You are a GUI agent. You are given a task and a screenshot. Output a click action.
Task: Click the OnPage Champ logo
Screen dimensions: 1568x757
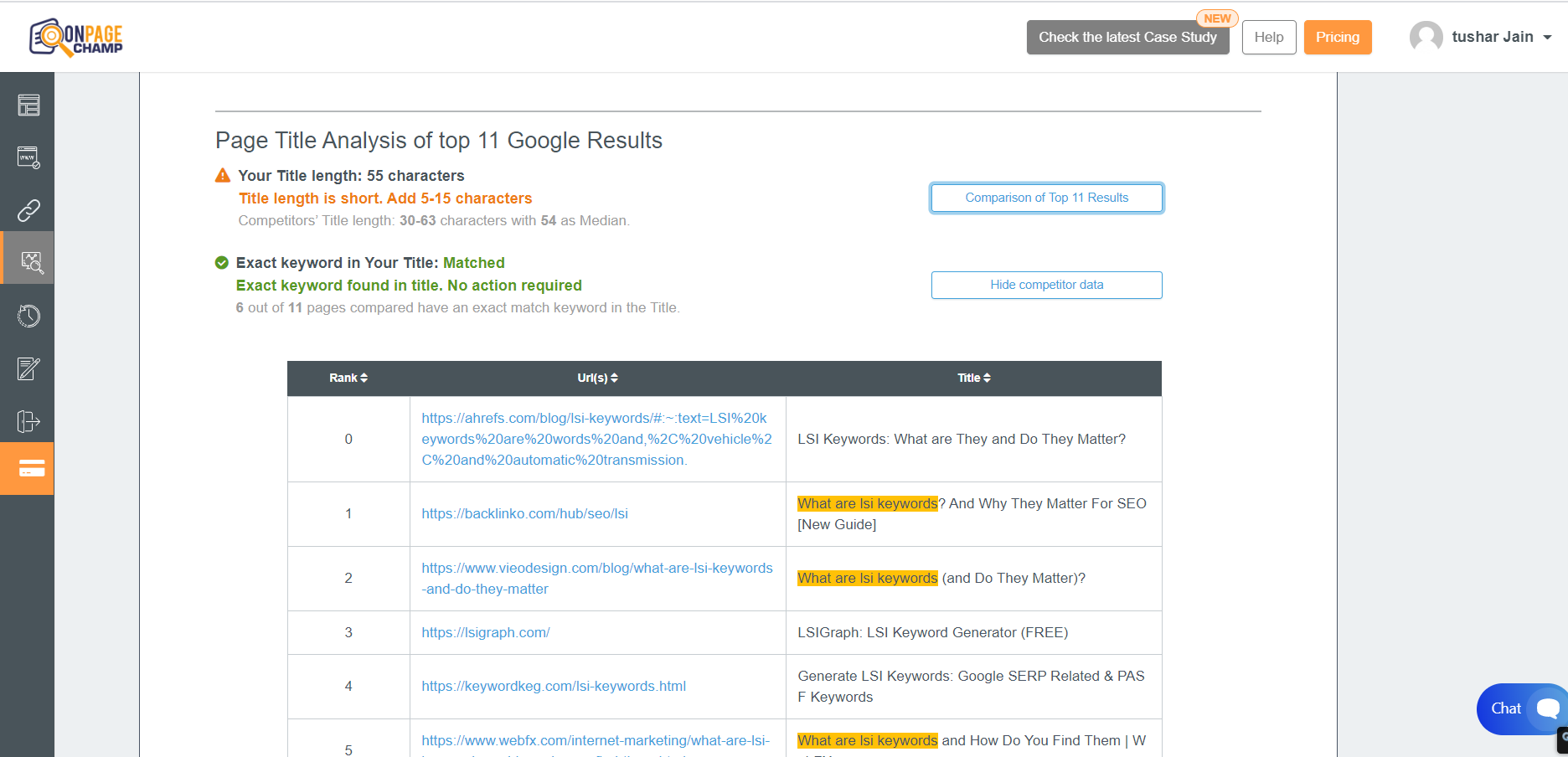click(x=76, y=37)
